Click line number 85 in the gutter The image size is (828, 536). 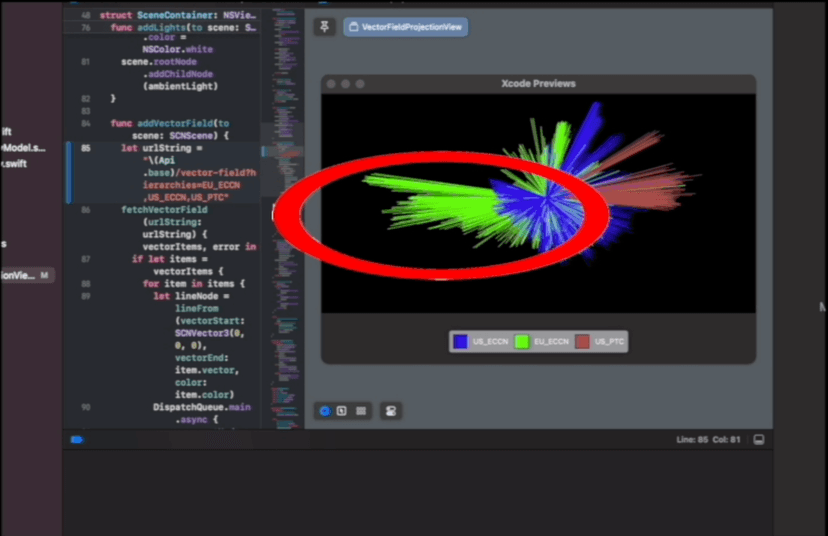(x=85, y=148)
